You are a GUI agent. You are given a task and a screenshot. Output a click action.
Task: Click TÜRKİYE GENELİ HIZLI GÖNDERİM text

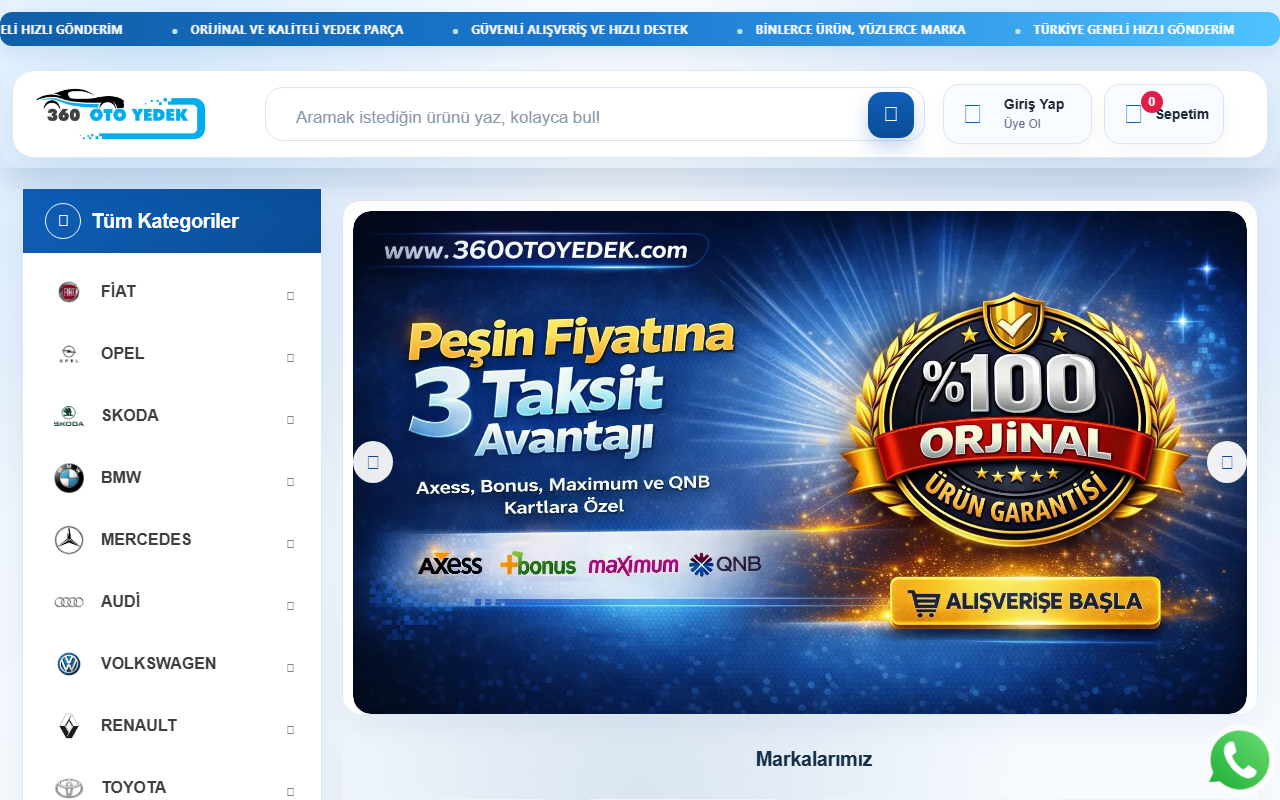point(1134,30)
